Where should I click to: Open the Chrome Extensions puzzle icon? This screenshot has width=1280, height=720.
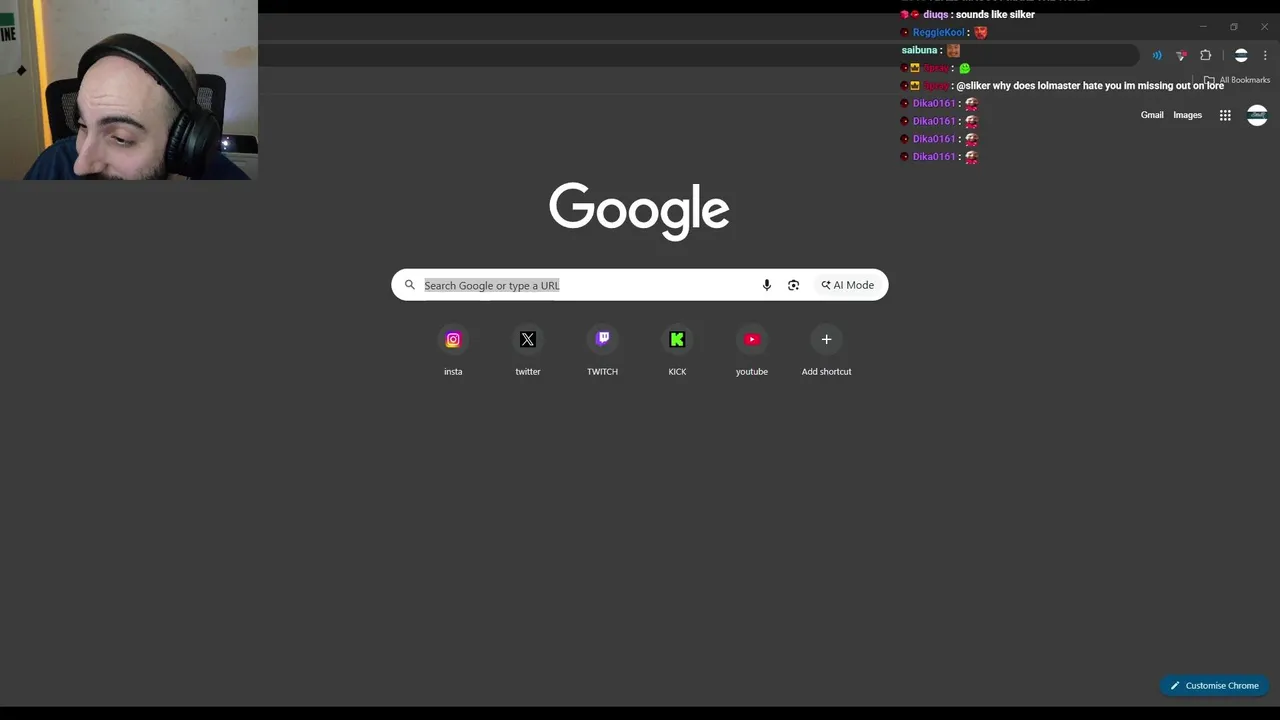(x=1205, y=55)
